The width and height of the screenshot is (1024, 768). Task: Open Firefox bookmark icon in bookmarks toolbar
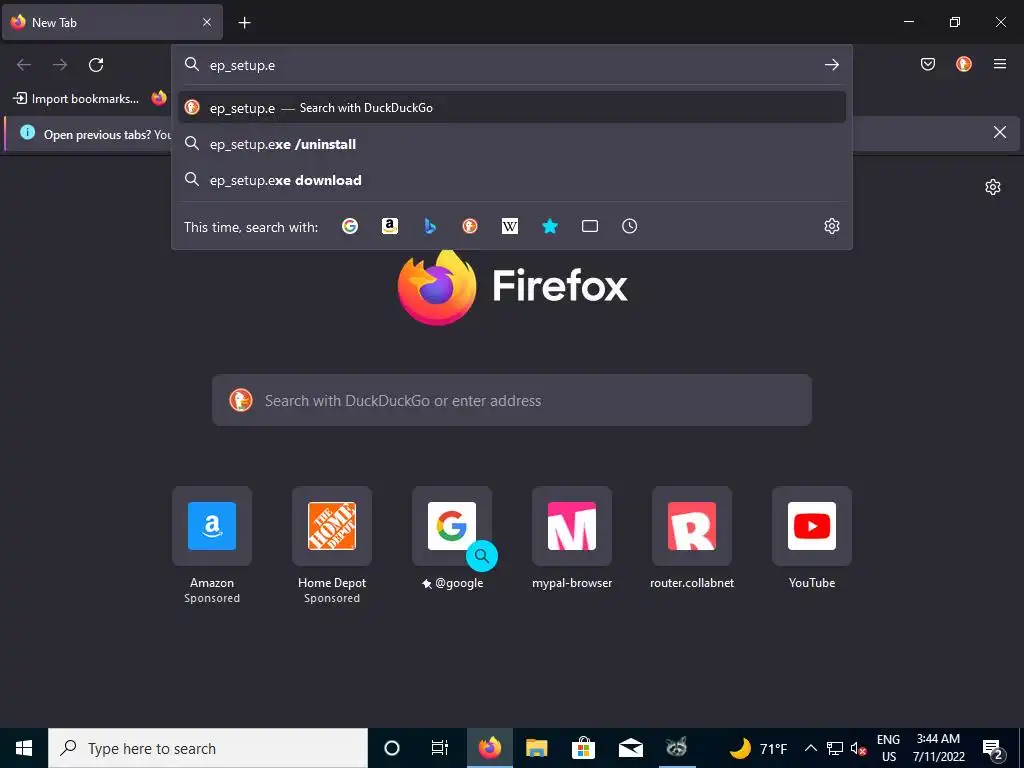point(159,99)
